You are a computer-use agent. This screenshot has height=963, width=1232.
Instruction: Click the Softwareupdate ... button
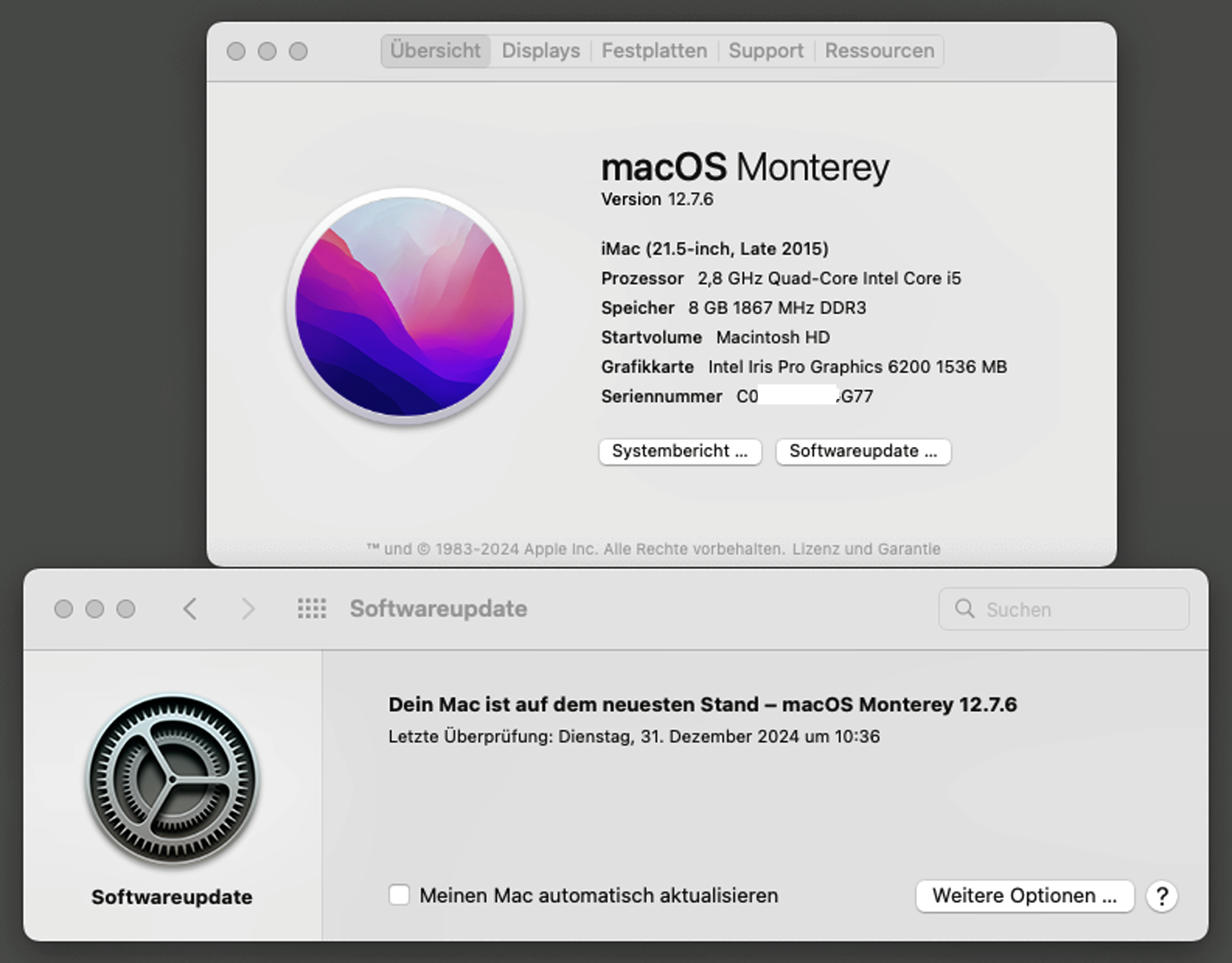pyautogui.click(x=863, y=451)
